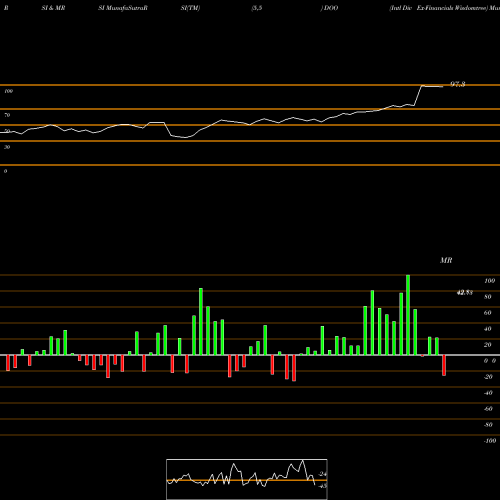This screenshot has height=500, width=500.
Task: Click the 97.8 RSI value label
Action: pyautogui.click(x=458, y=84)
